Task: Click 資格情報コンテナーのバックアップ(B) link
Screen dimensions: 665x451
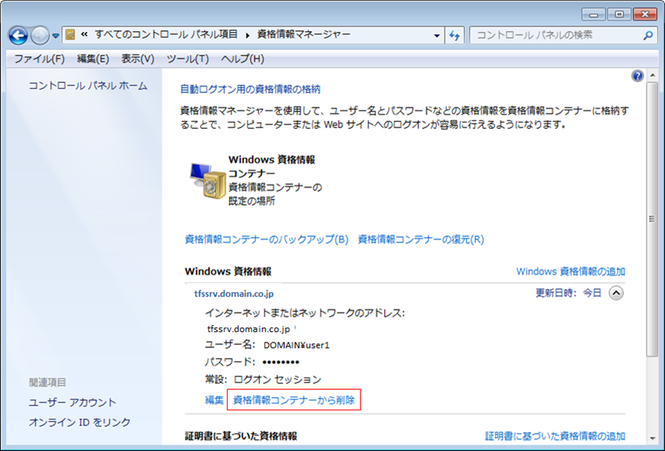Action: (266, 239)
